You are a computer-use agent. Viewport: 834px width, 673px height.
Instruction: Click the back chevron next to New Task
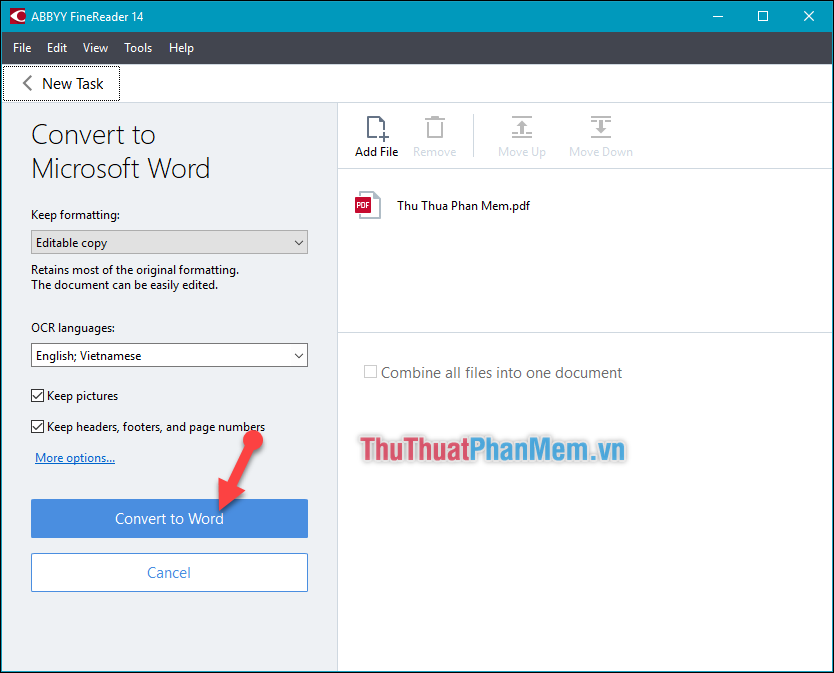point(26,83)
